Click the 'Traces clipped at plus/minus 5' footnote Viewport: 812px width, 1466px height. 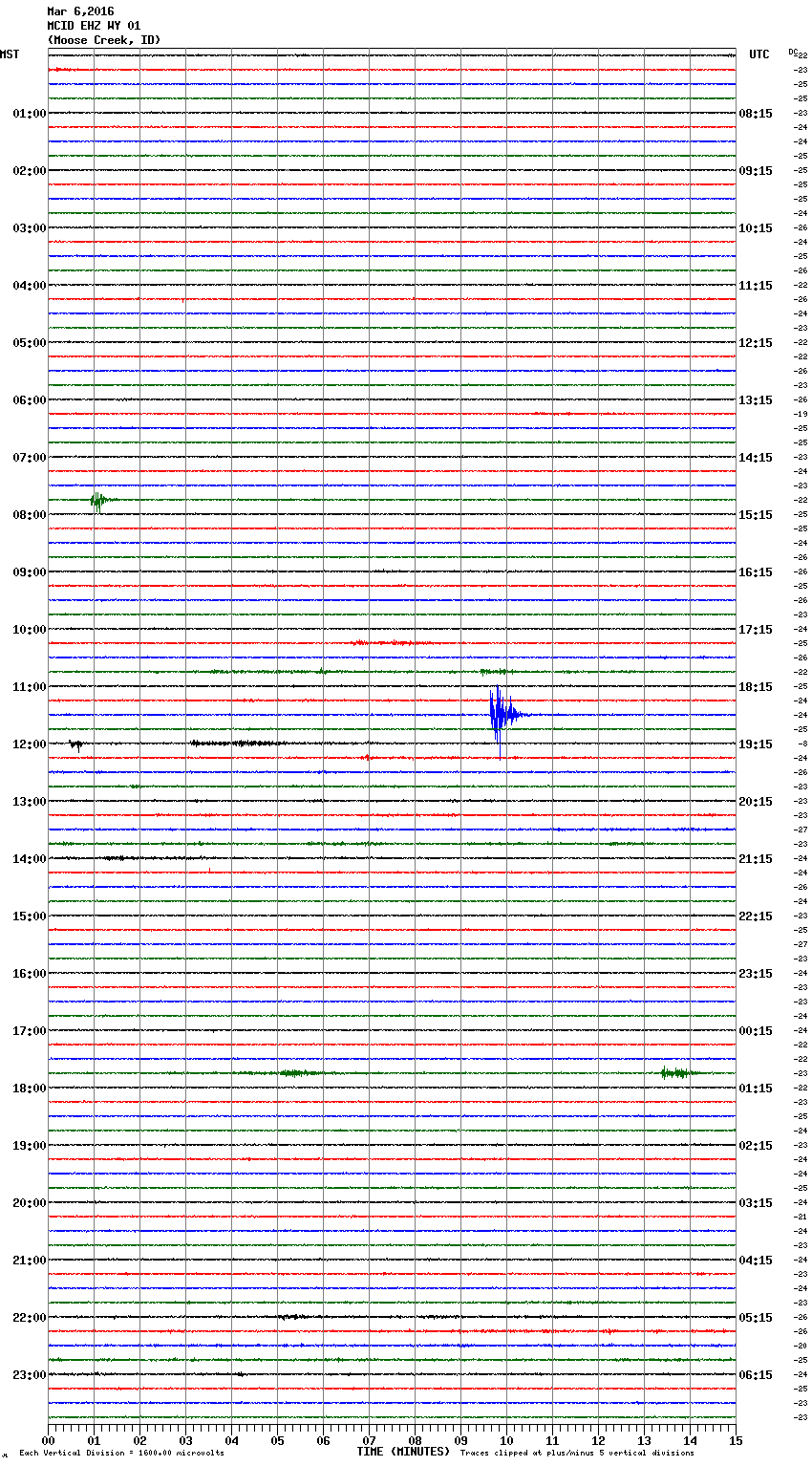click(x=577, y=1453)
